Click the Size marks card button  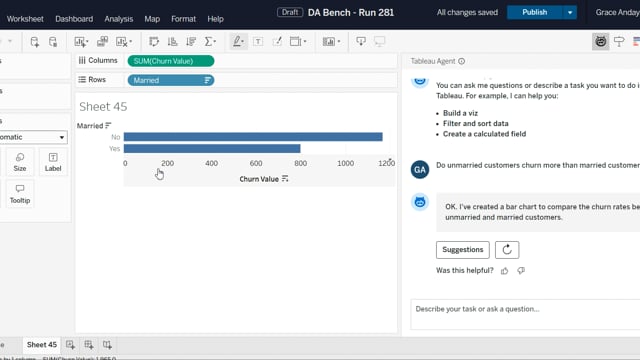pyautogui.click(x=20, y=162)
